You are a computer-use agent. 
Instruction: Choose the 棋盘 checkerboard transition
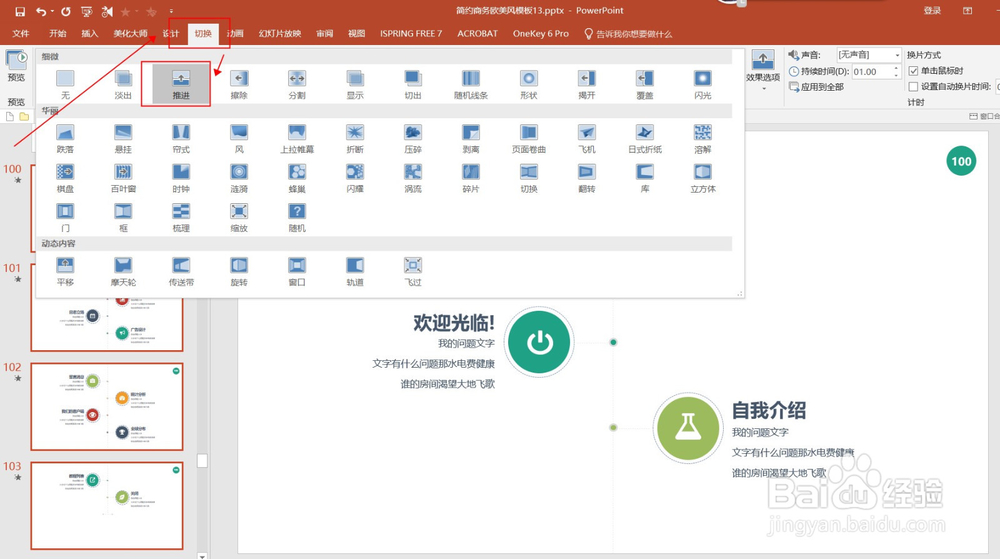pos(65,178)
